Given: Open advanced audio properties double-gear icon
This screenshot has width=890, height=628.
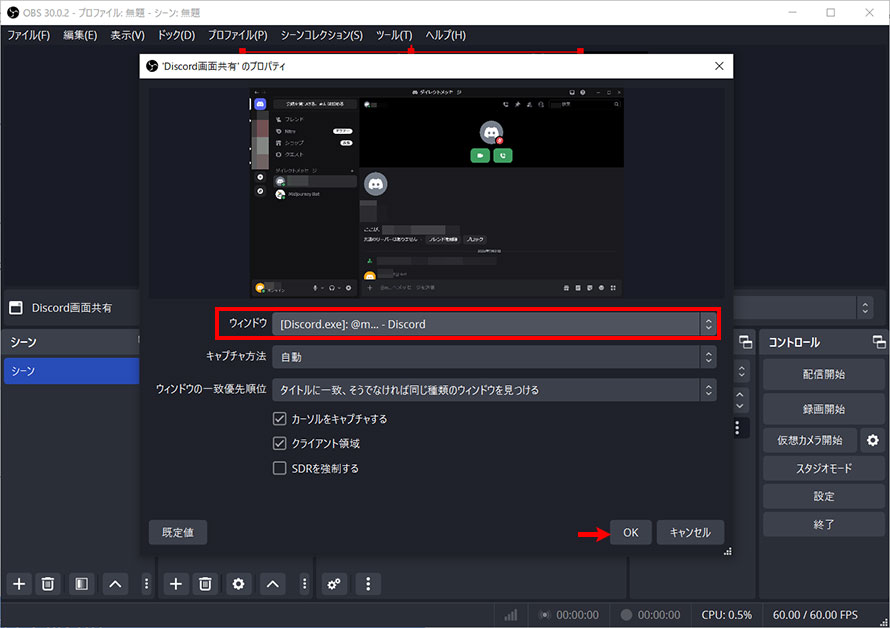Looking at the screenshot, I should point(334,584).
